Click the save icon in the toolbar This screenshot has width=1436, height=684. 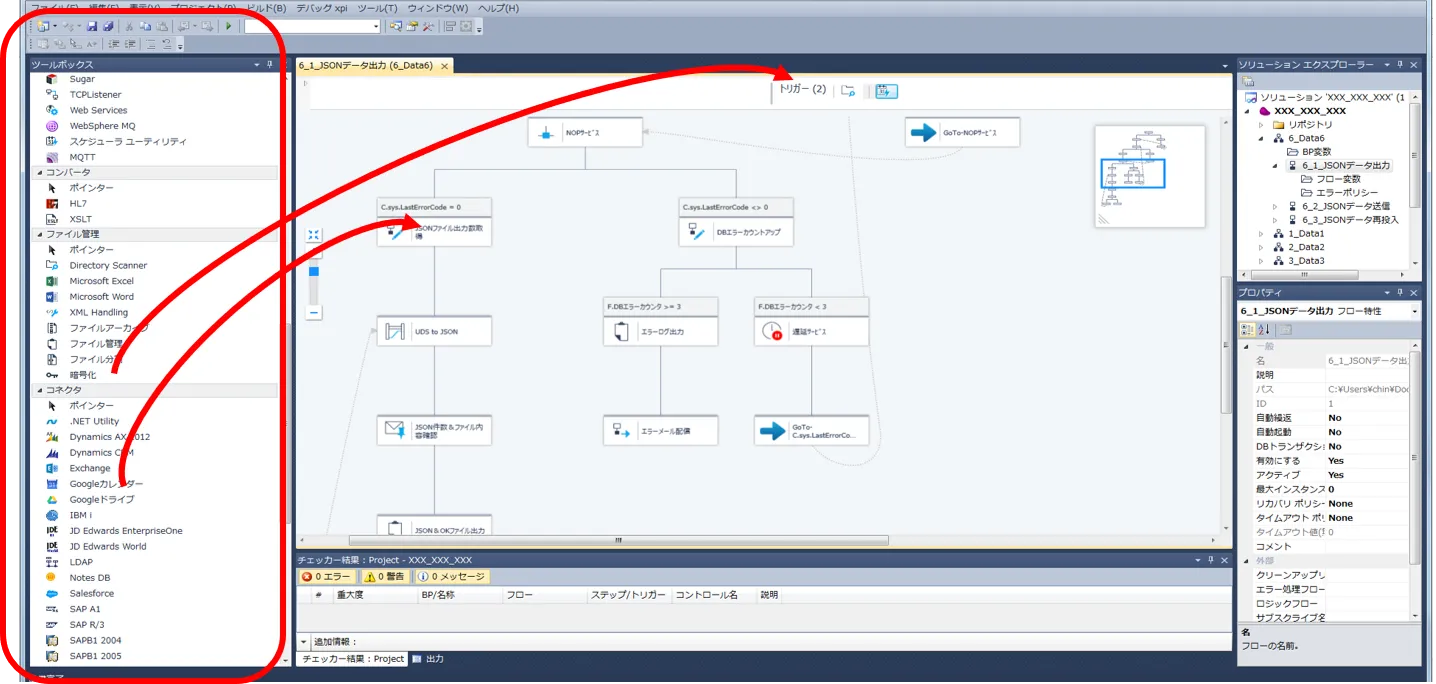click(x=92, y=26)
